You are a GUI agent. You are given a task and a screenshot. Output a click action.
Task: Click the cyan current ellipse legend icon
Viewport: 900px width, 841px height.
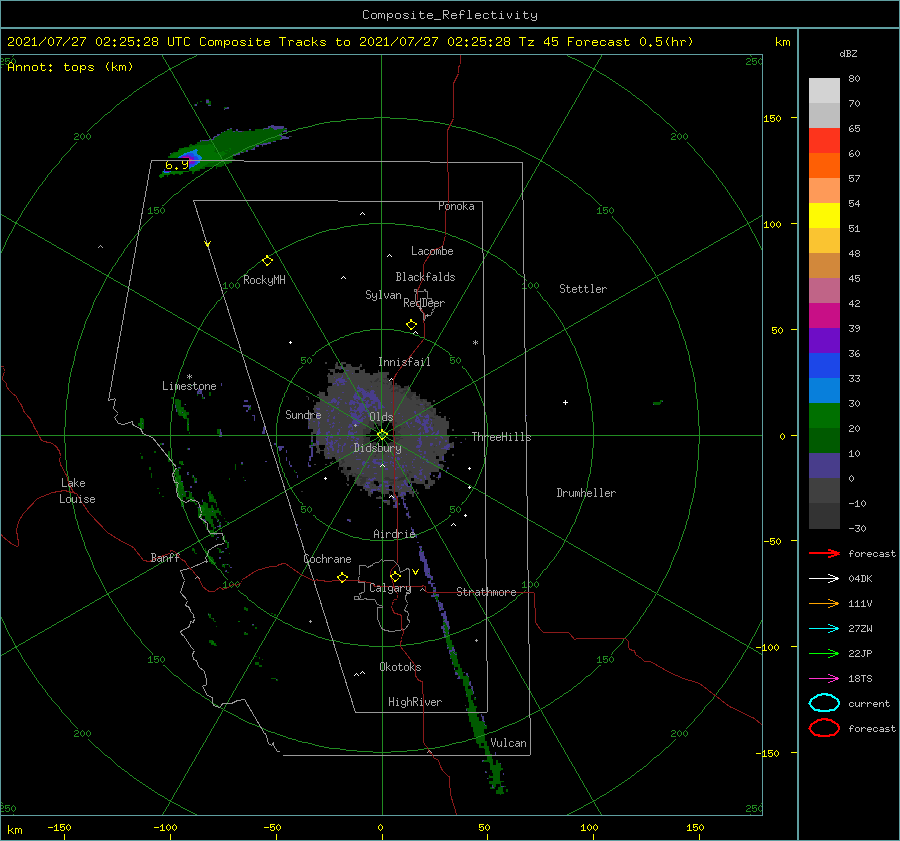(824, 703)
